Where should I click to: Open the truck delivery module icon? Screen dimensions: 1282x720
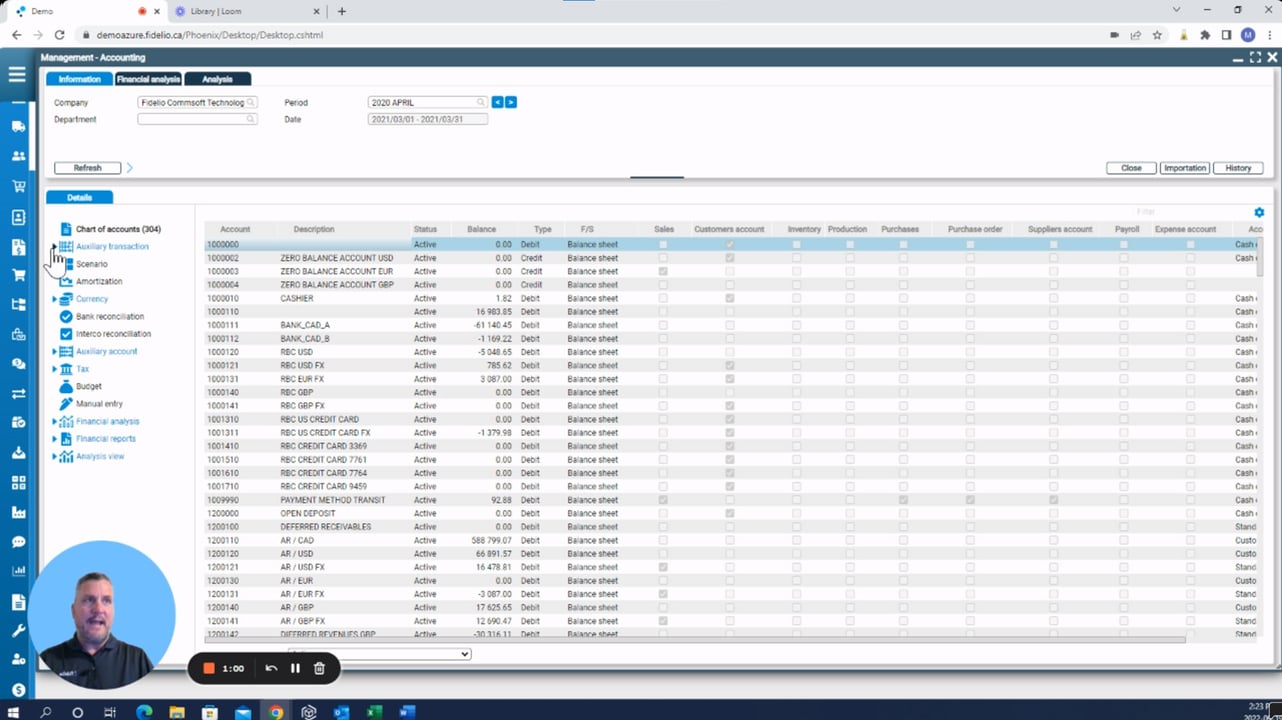pyautogui.click(x=18, y=127)
